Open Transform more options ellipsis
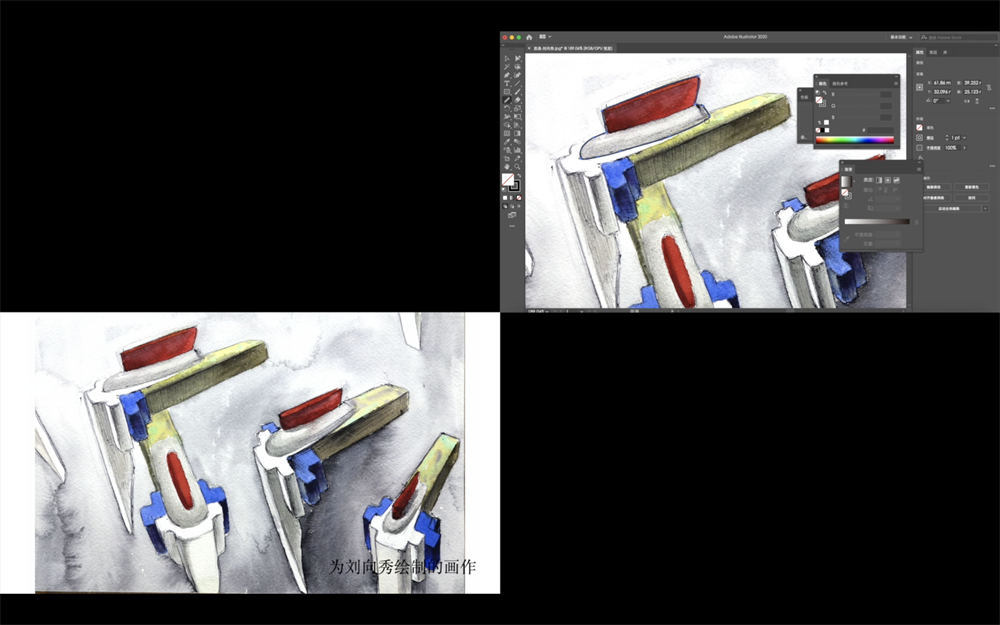 tap(992, 108)
